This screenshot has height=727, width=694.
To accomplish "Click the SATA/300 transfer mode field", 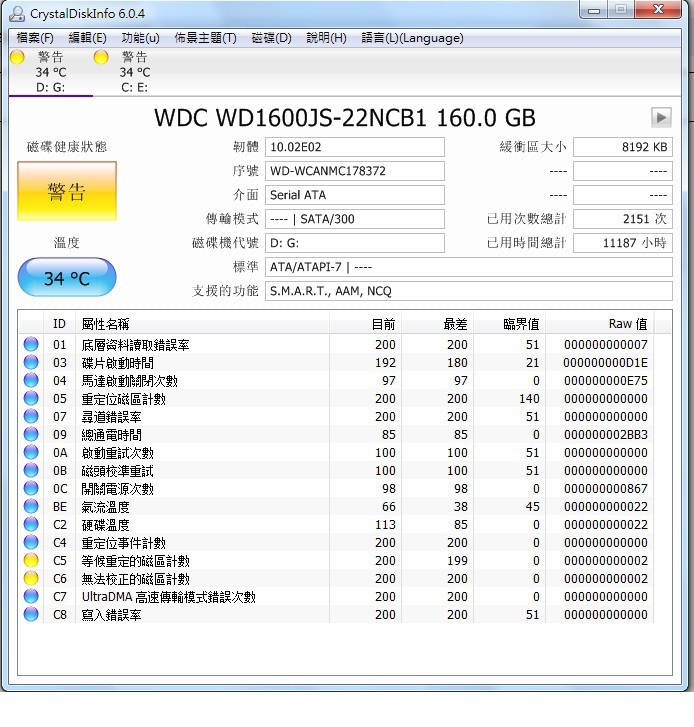I will pos(355,219).
